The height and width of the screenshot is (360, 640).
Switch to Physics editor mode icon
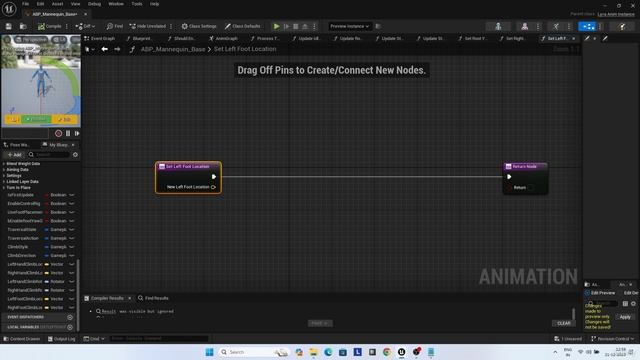(x=622, y=27)
